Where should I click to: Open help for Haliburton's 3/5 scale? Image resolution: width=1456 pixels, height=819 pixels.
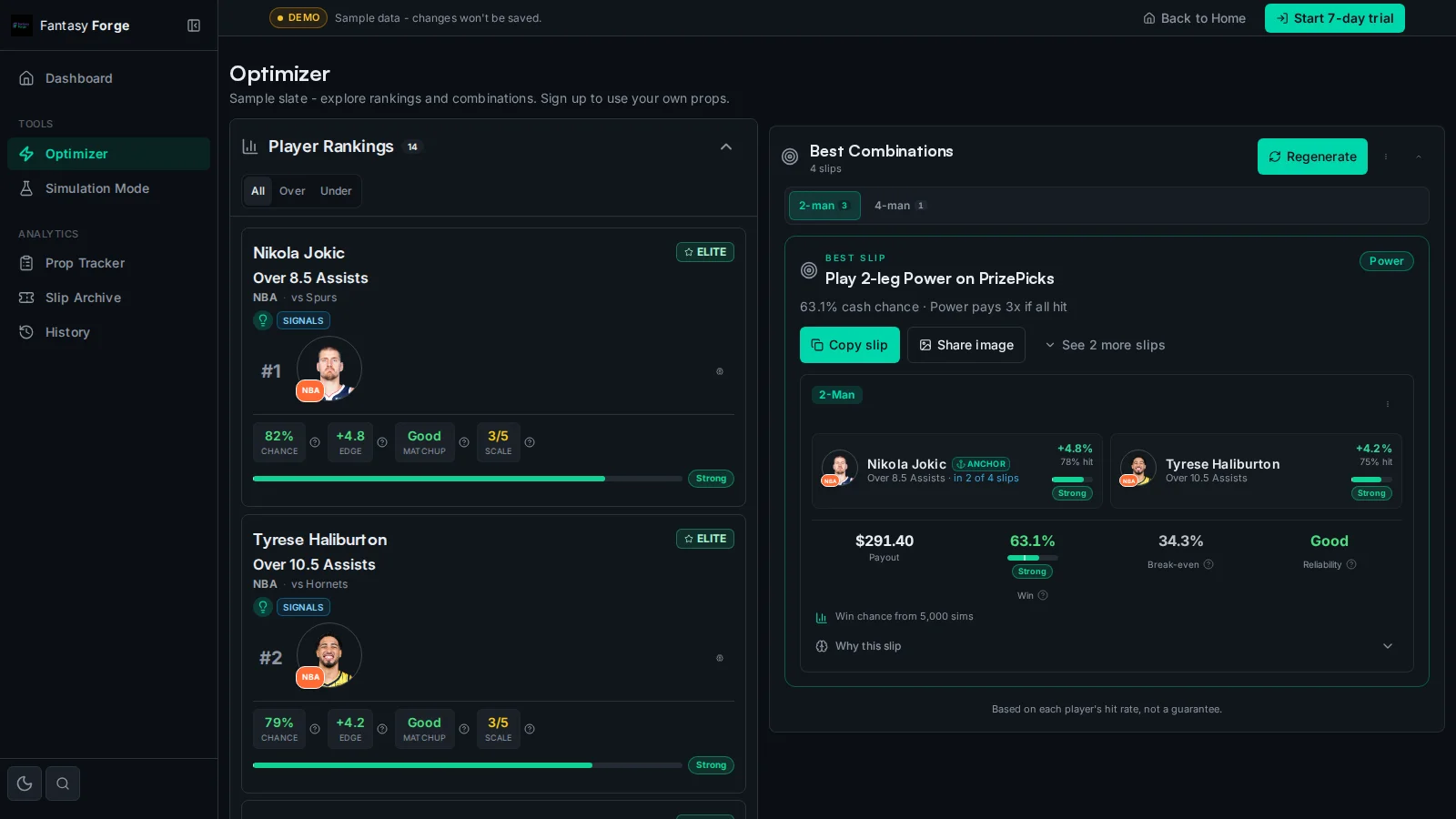pyautogui.click(x=530, y=729)
